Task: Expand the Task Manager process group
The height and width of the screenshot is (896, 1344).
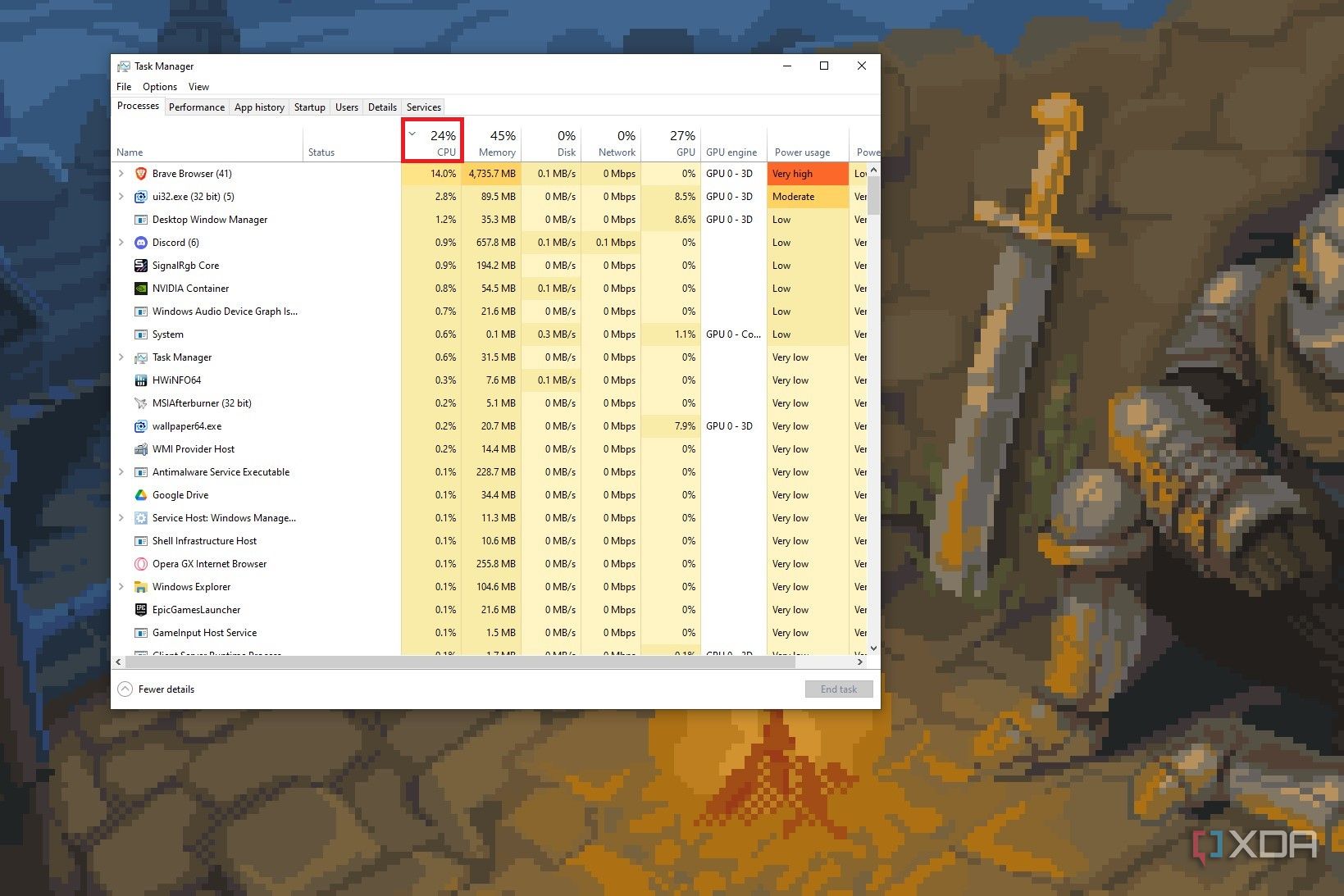Action: (x=121, y=357)
